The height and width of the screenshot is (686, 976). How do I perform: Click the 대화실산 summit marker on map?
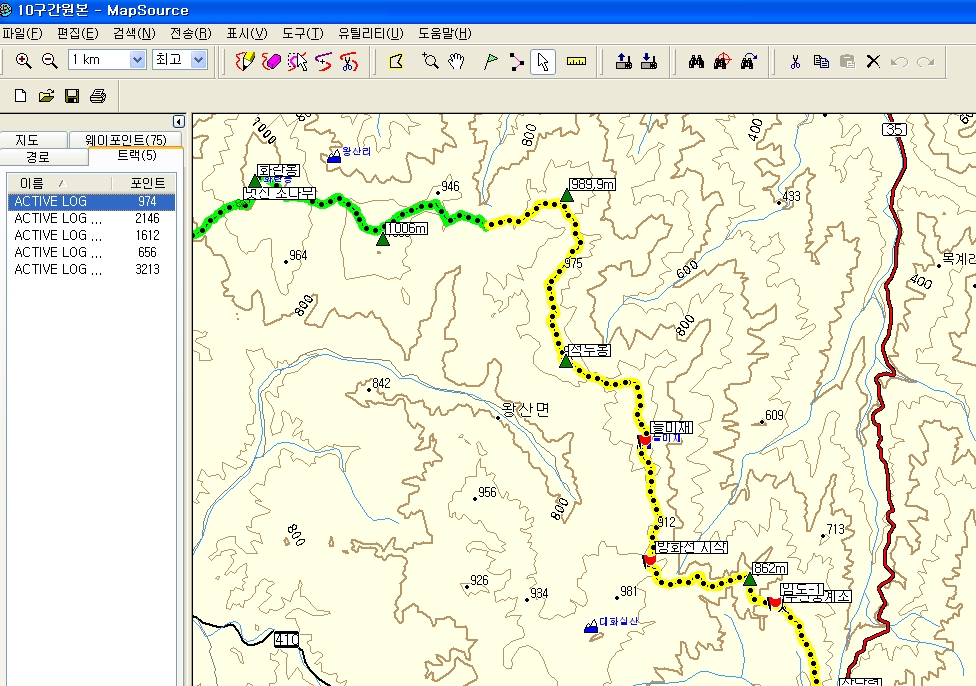click(591, 626)
